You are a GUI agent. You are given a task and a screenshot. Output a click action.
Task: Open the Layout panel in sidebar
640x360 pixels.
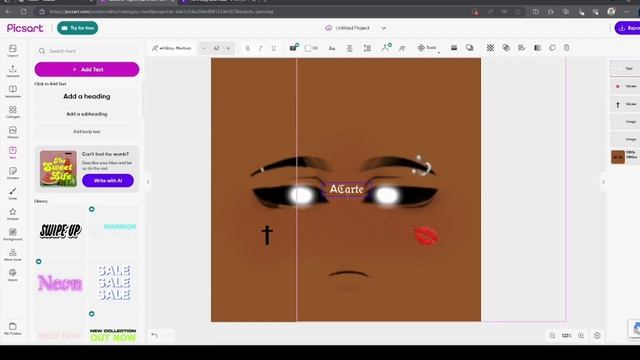click(x=13, y=51)
